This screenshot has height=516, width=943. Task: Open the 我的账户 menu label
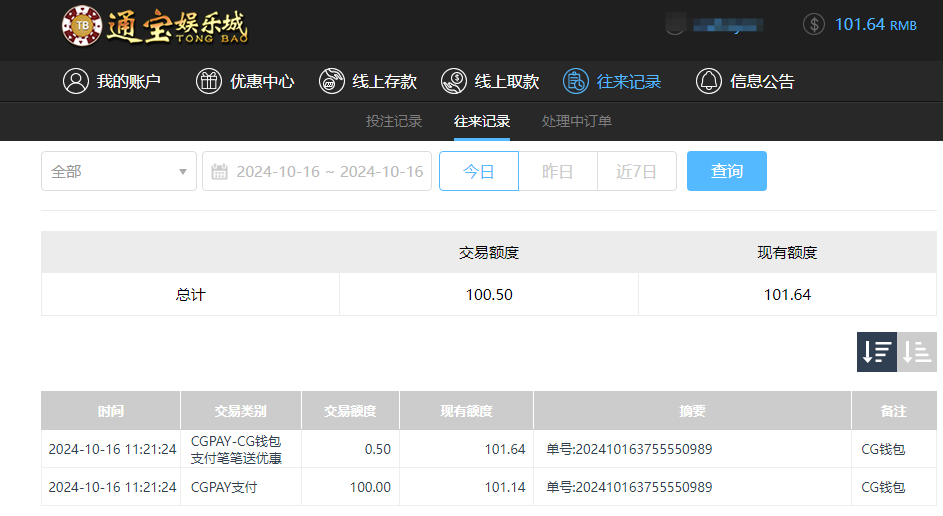129,81
